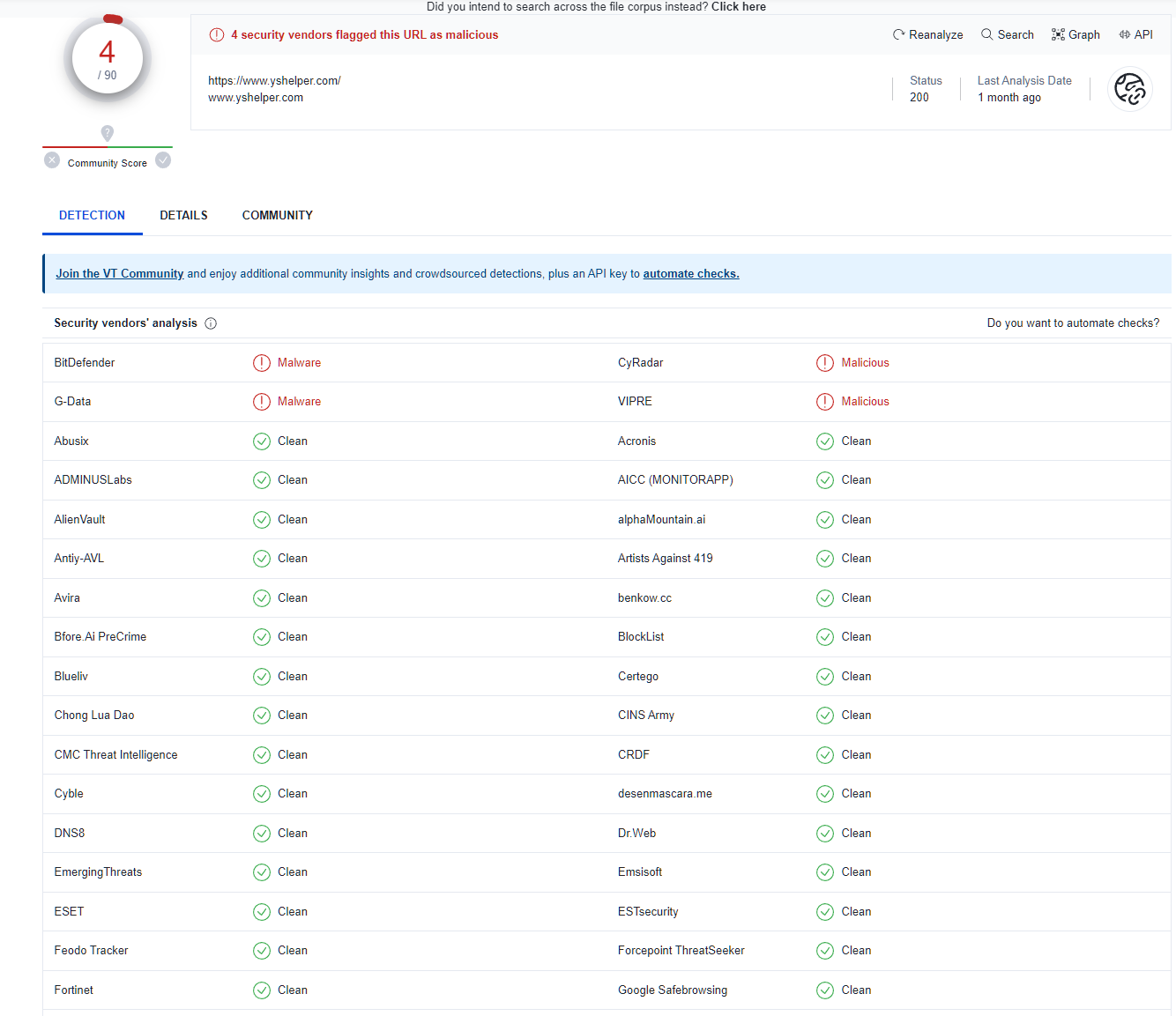Click the Graph button label

pos(1084,35)
